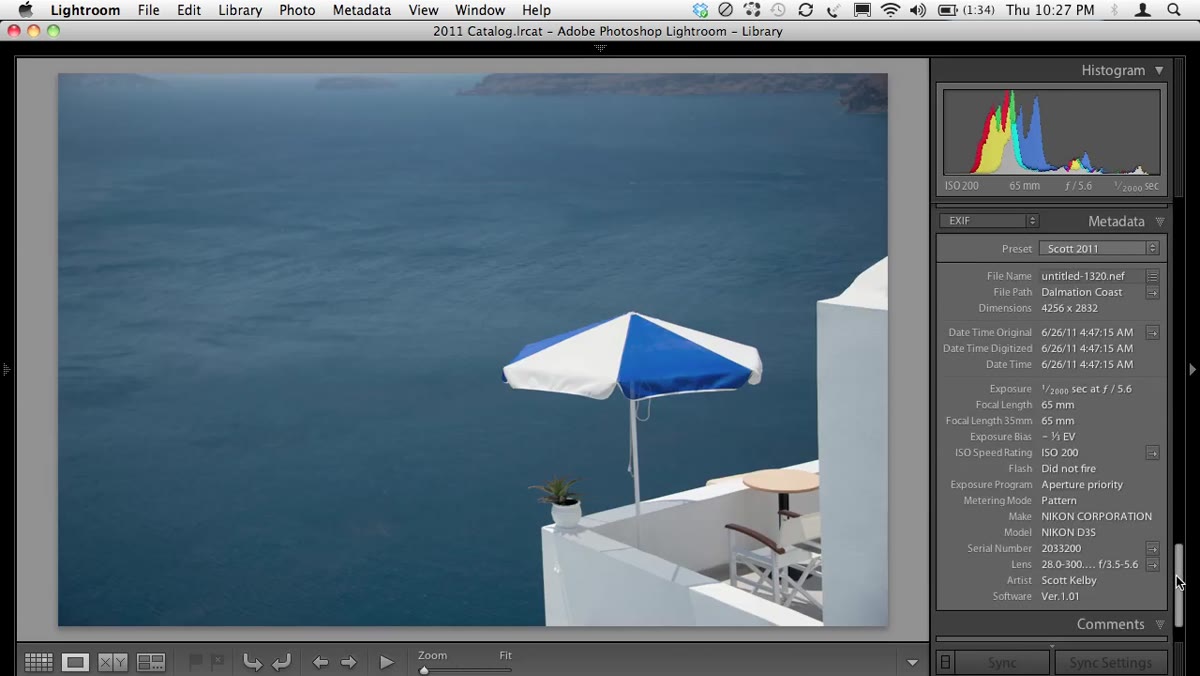
Task: Click the Fit zoom label
Action: pyautogui.click(x=505, y=655)
